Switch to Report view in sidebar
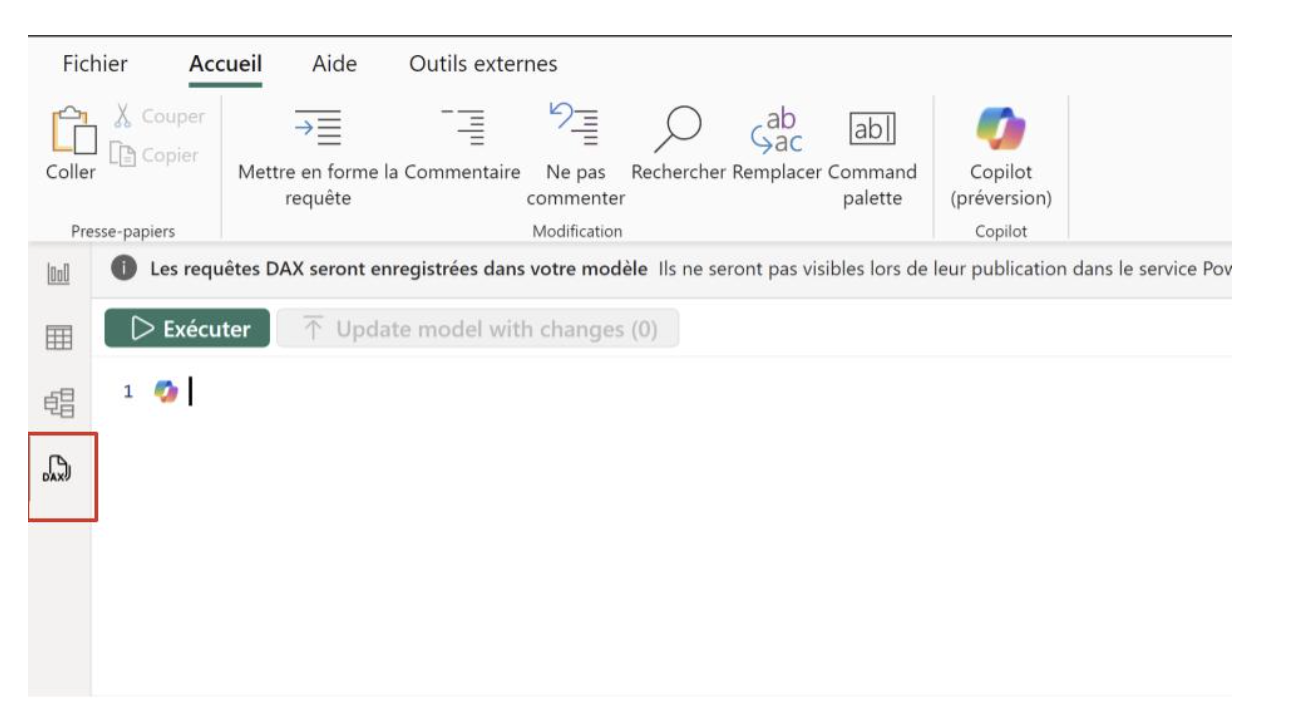The image size is (1292, 720). click(x=59, y=274)
